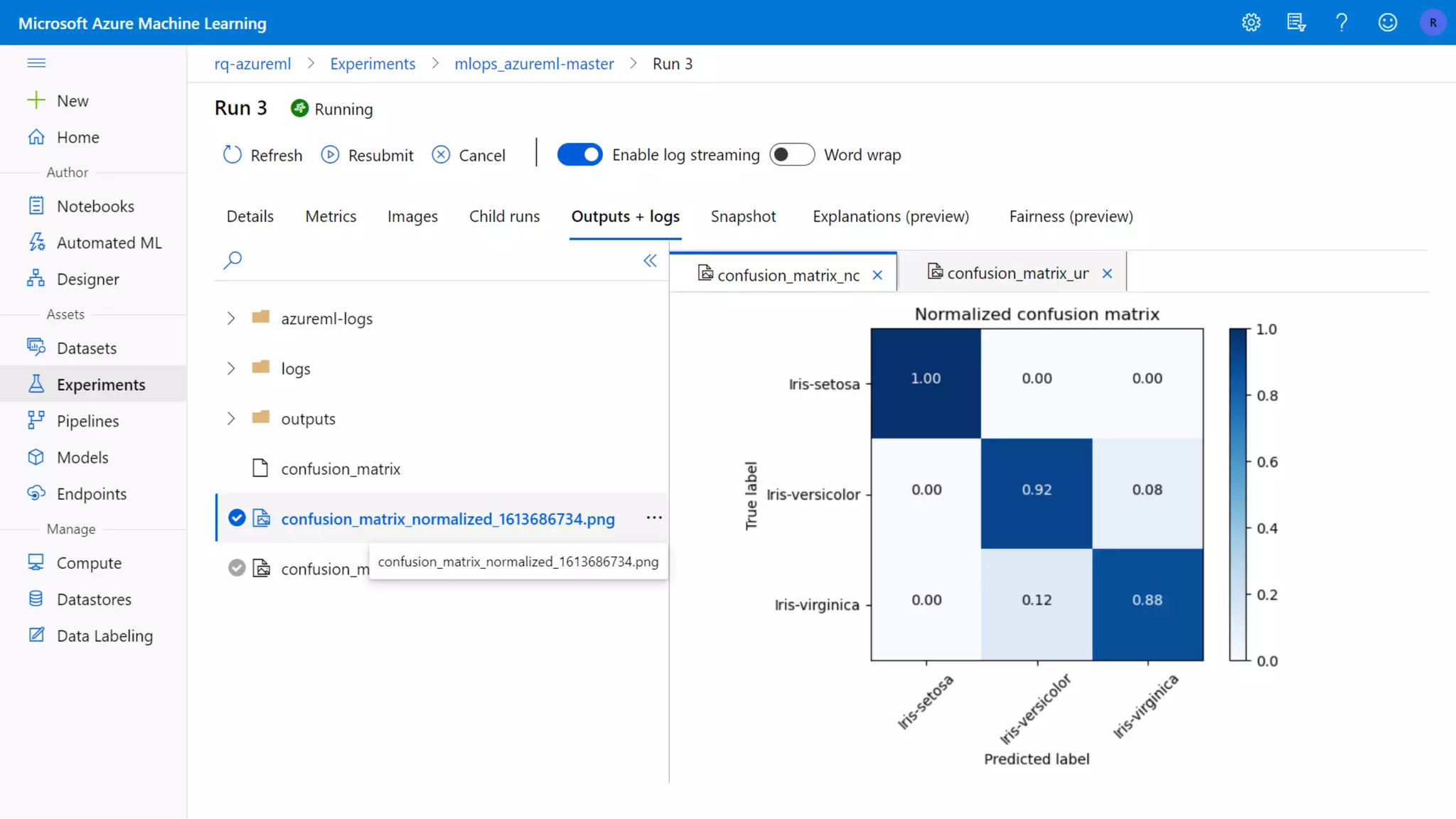The height and width of the screenshot is (819, 1456).
Task: Open the feedback smiley icon
Action: [x=1387, y=23]
